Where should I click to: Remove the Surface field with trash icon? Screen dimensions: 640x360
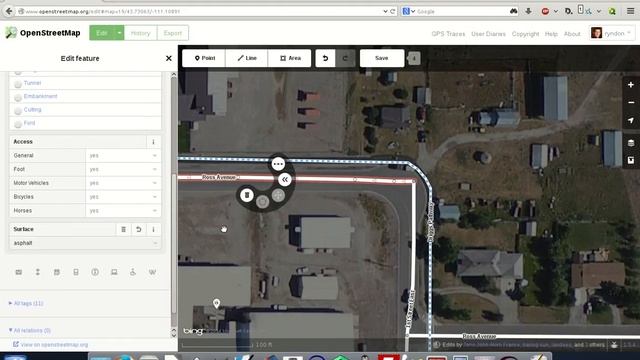pyautogui.click(x=124, y=229)
